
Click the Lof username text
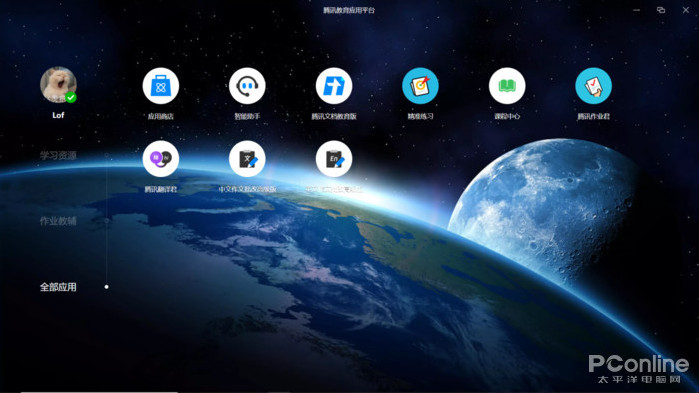(58, 115)
